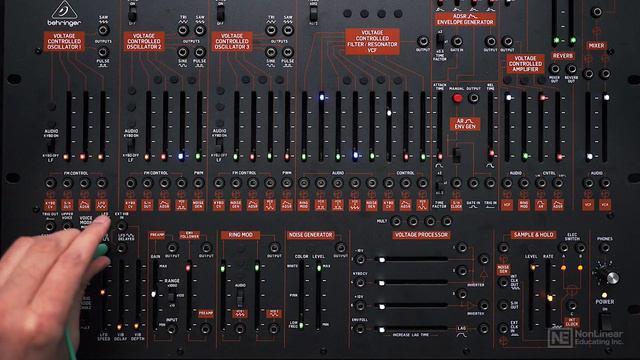640x360 pixels.
Task: Click the SAMPLE & HOLD section label
Action: 533,235
